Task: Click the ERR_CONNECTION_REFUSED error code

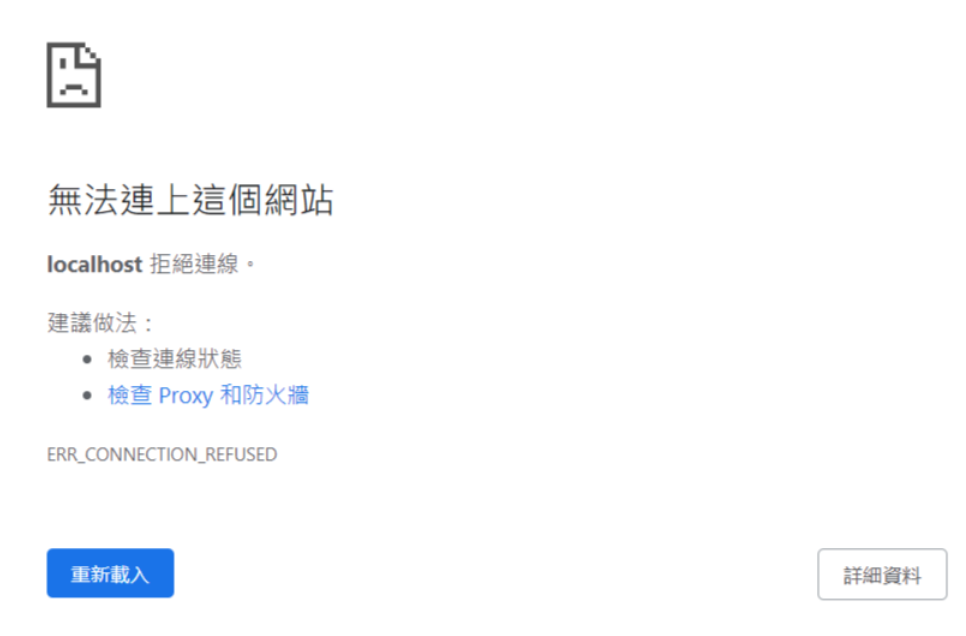Action: 162,454
